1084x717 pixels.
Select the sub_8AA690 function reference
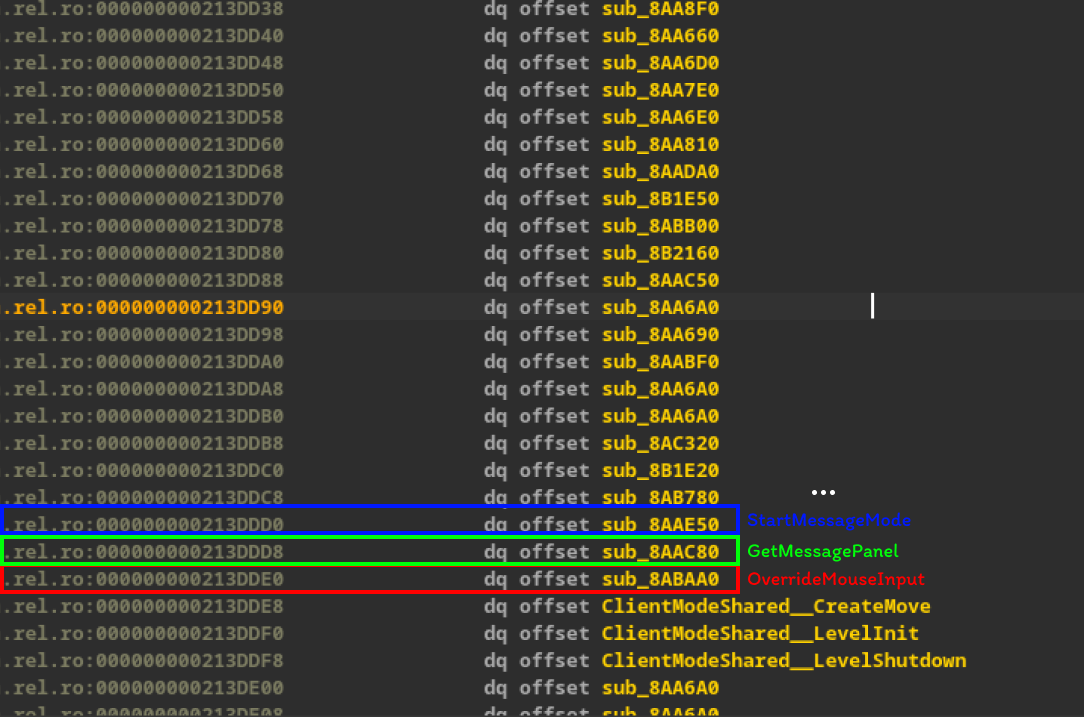click(660, 335)
